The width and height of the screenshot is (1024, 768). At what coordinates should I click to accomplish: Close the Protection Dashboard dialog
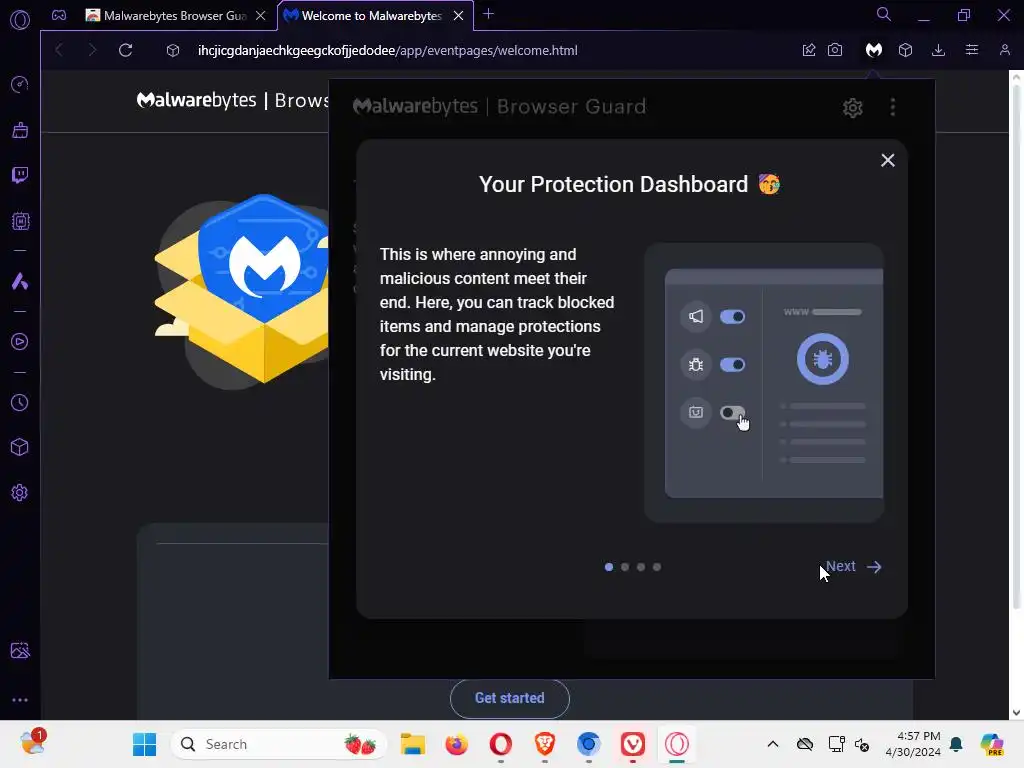(888, 160)
